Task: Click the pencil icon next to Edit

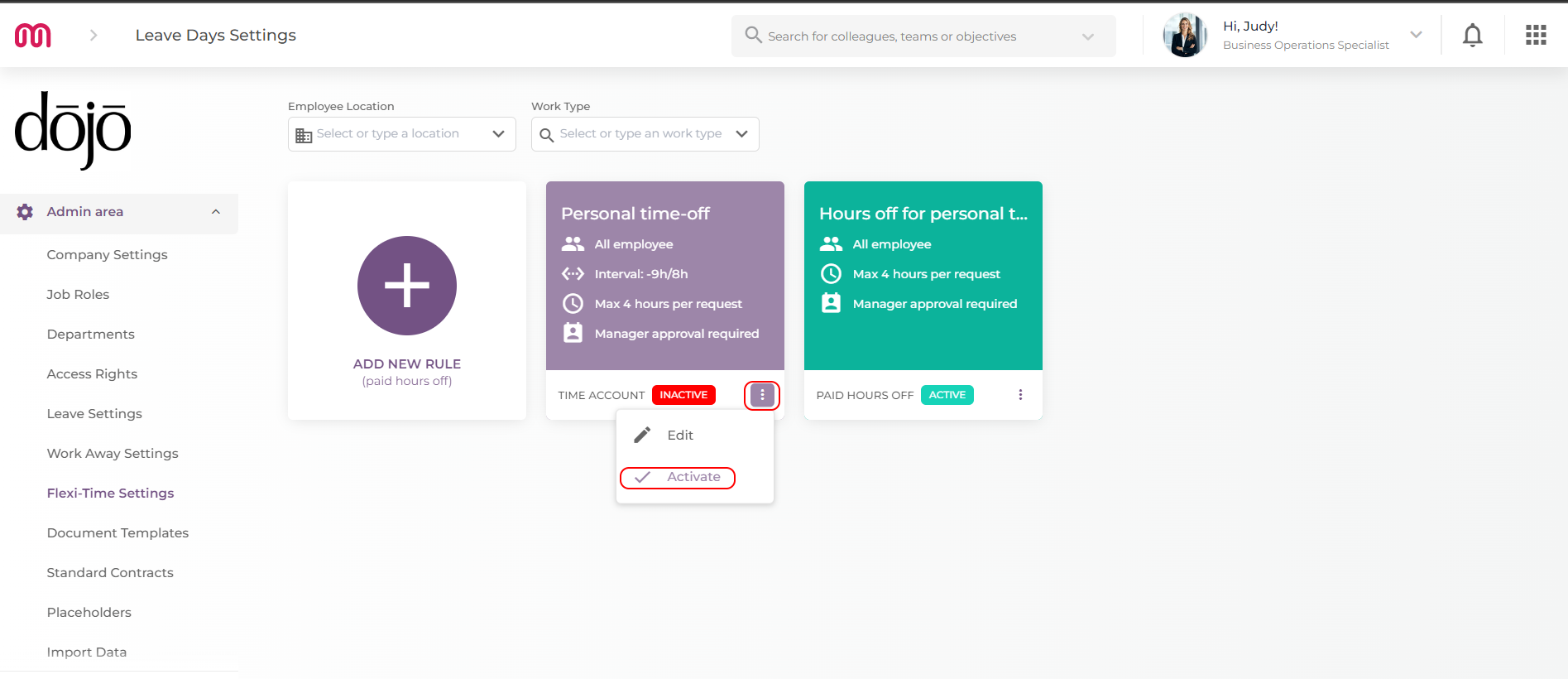Action: (x=642, y=436)
